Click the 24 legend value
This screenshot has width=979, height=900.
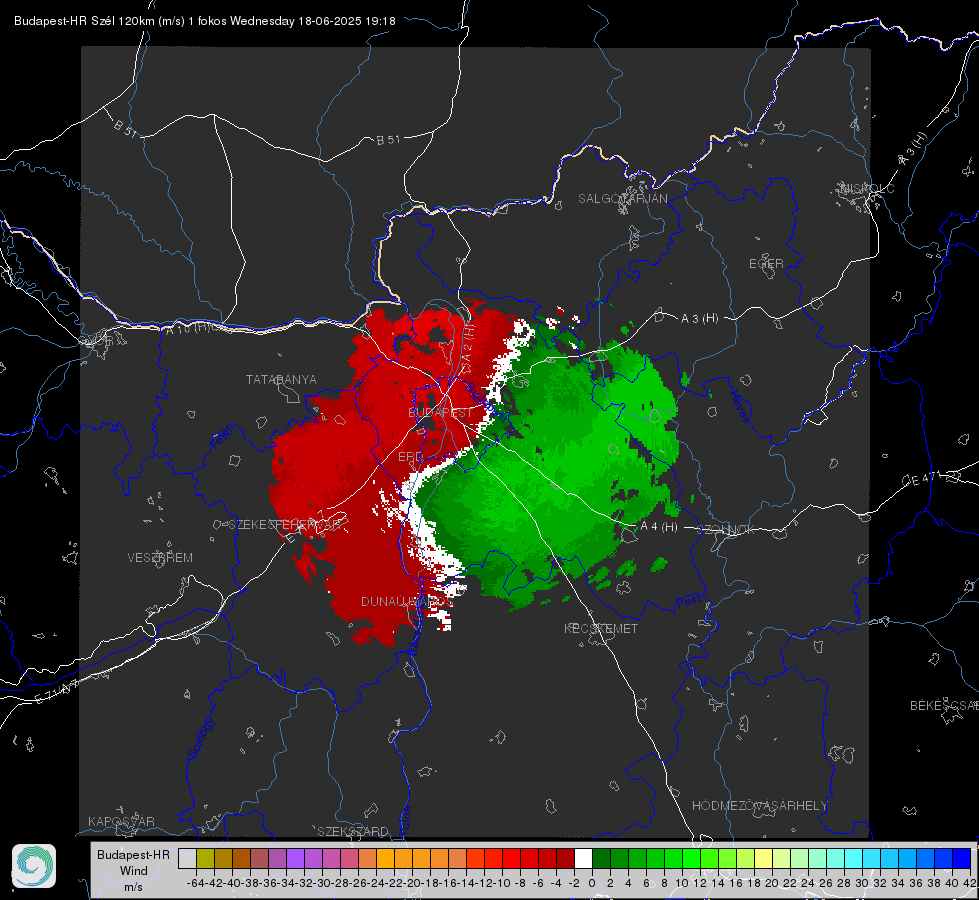(x=808, y=883)
